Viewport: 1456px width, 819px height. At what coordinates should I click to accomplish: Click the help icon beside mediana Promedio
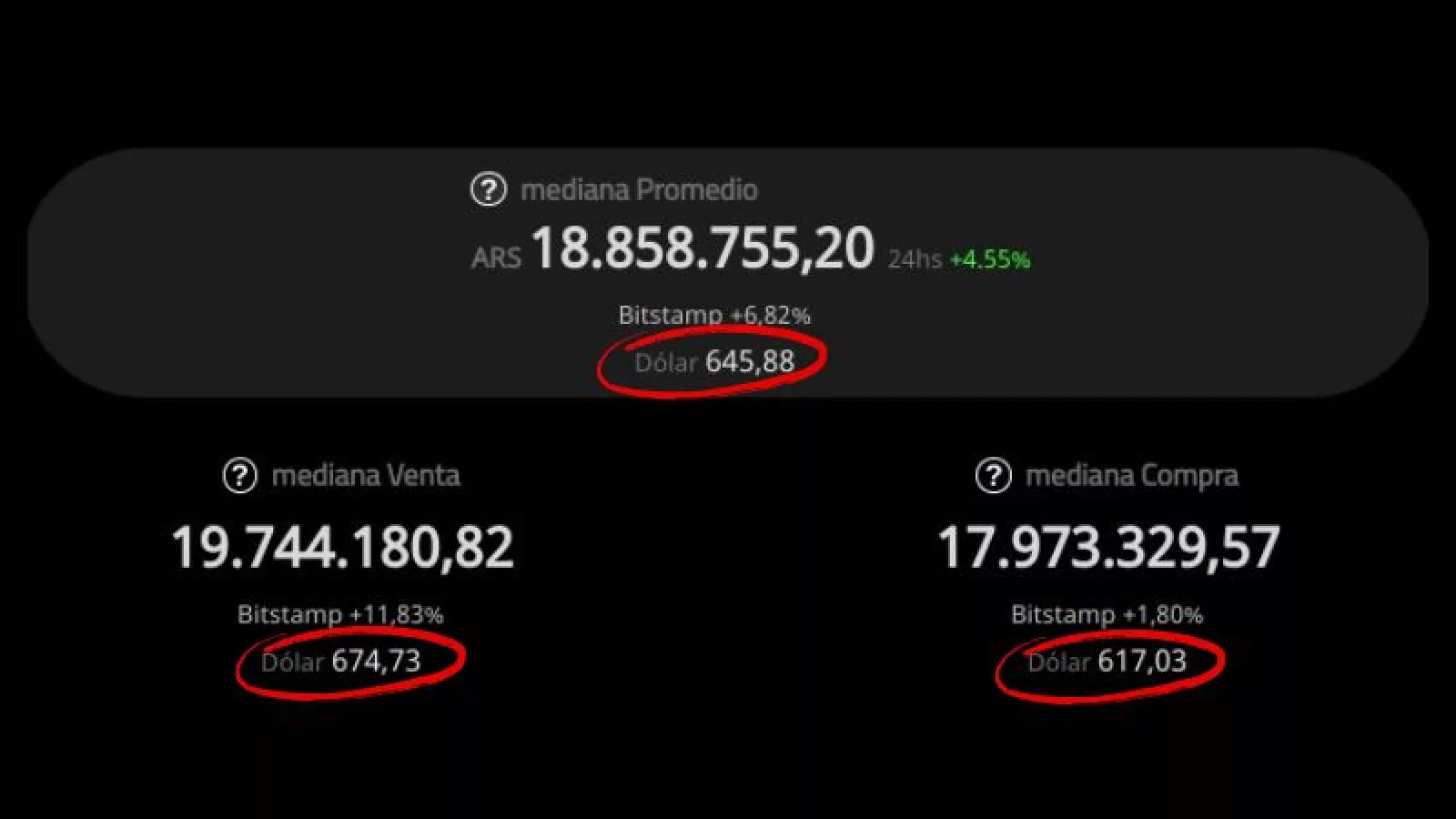[x=488, y=189]
